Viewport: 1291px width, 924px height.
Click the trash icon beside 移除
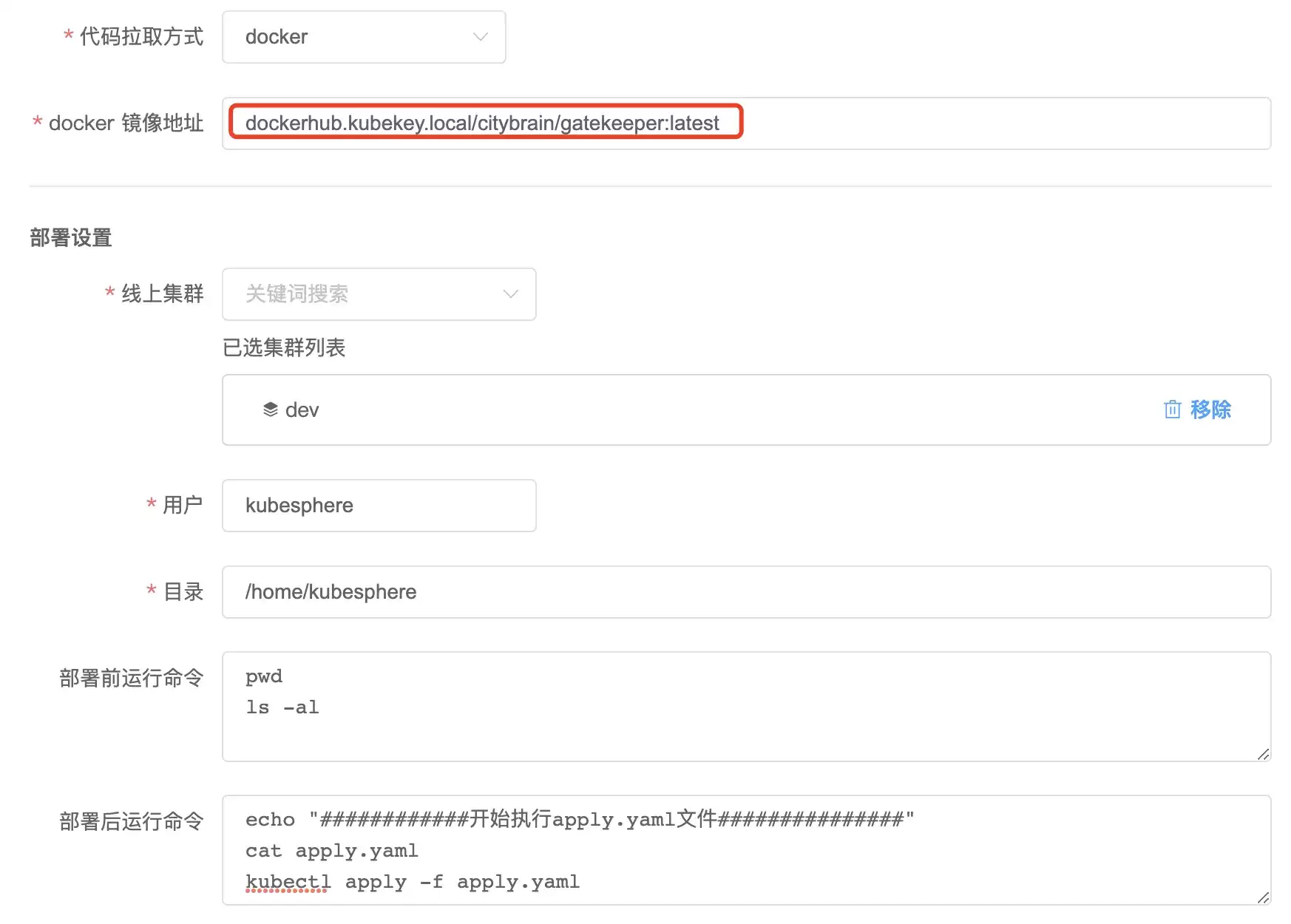coord(1172,410)
